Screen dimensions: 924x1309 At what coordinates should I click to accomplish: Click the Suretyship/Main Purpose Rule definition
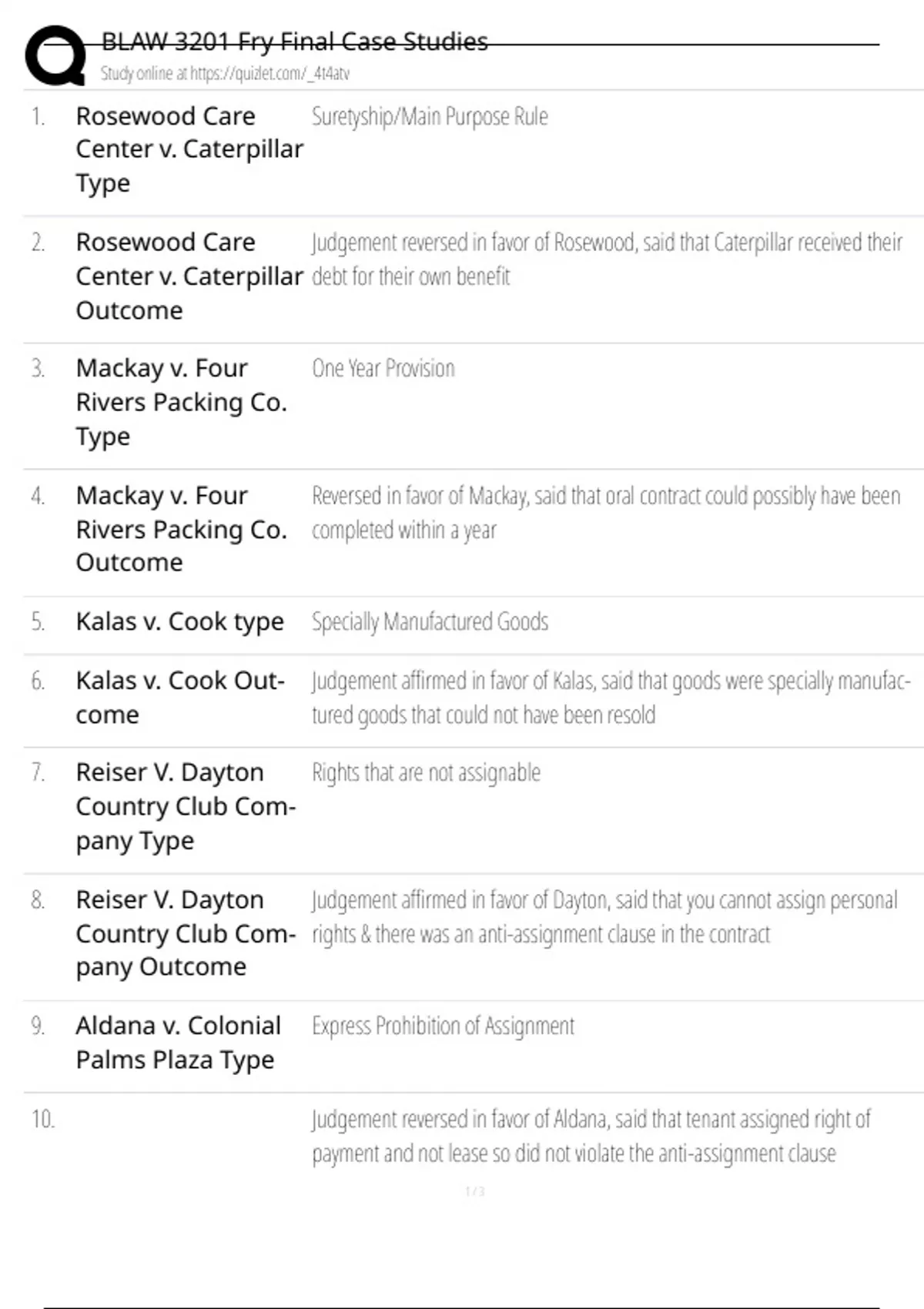tap(430, 117)
